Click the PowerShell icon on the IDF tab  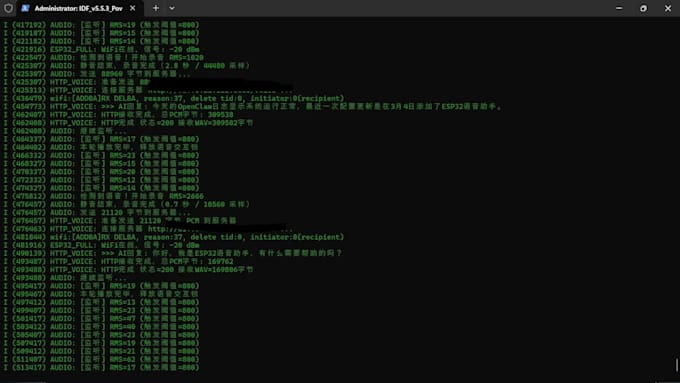click(25, 8)
